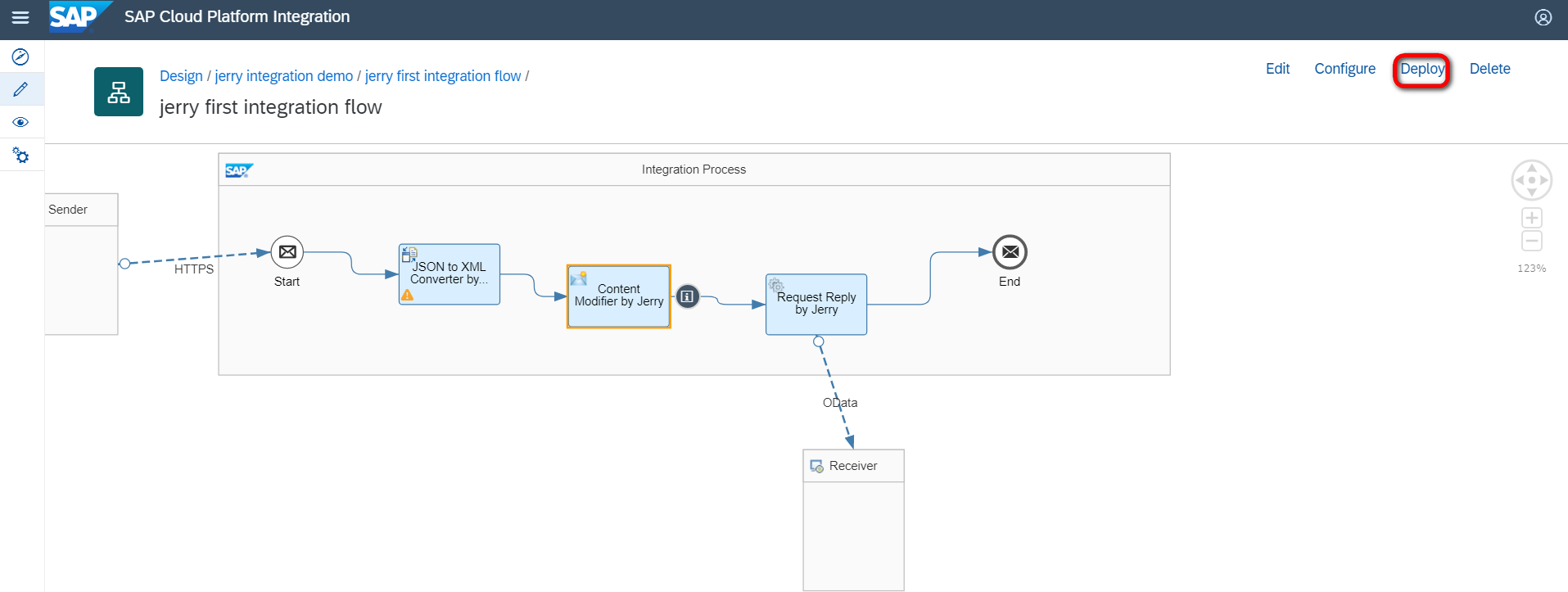
Task: Select the Design pencil icon in sidebar
Action: coord(20,89)
